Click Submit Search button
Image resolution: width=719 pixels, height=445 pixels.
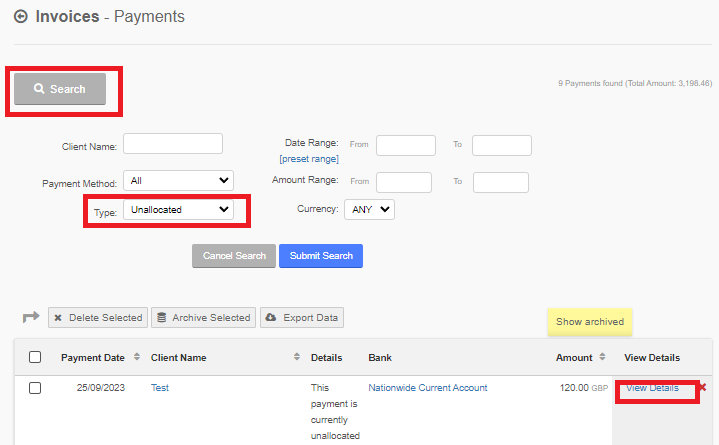(x=321, y=256)
